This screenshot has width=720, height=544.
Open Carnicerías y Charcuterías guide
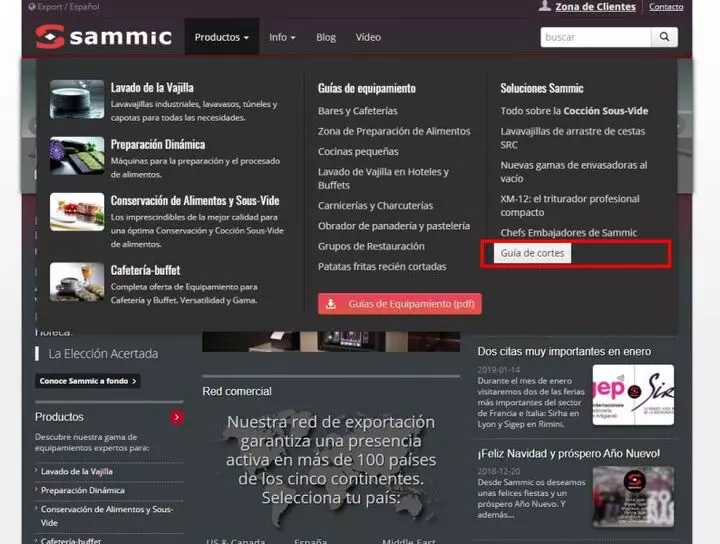(375, 206)
